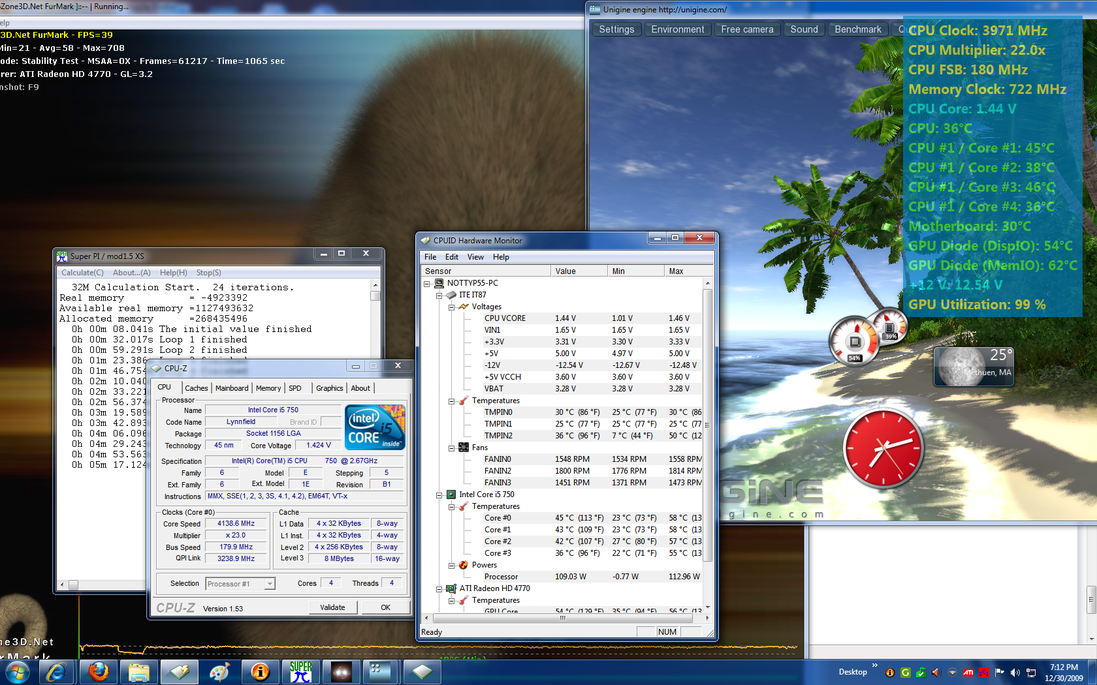Switch to the Paint palette taskbar icon
1097x685 pixels.
pos(220,673)
